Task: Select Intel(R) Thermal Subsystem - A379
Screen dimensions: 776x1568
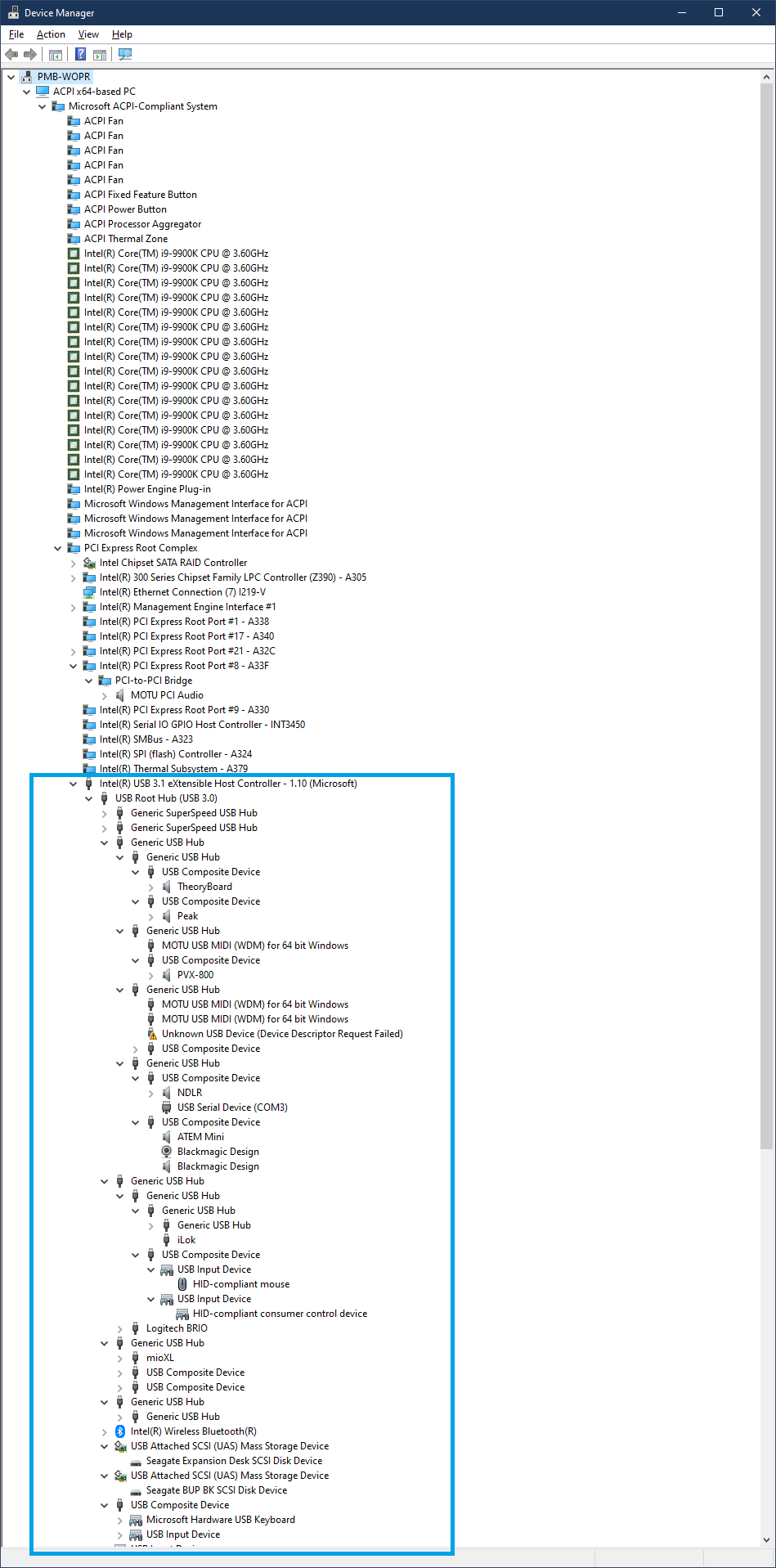Action: point(173,769)
